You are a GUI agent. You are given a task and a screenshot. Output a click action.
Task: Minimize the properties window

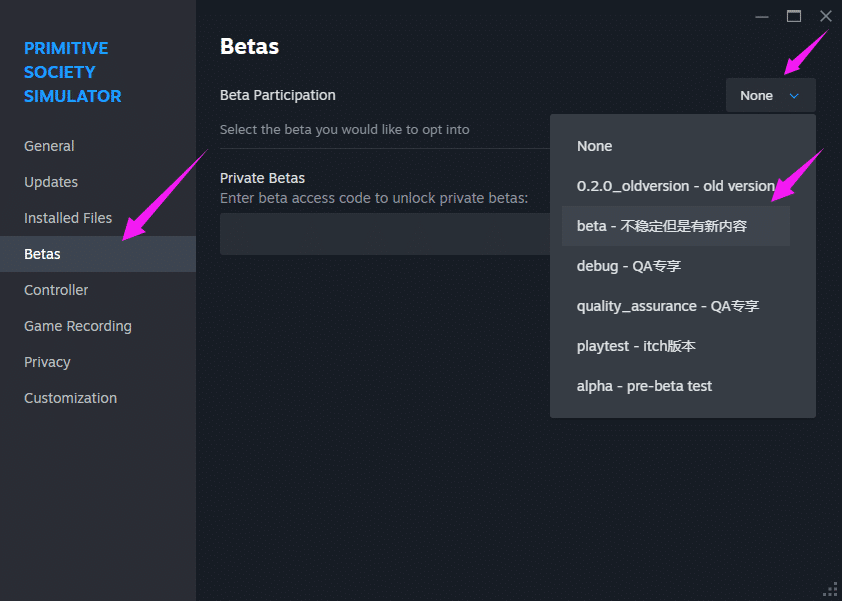[x=761, y=17]
